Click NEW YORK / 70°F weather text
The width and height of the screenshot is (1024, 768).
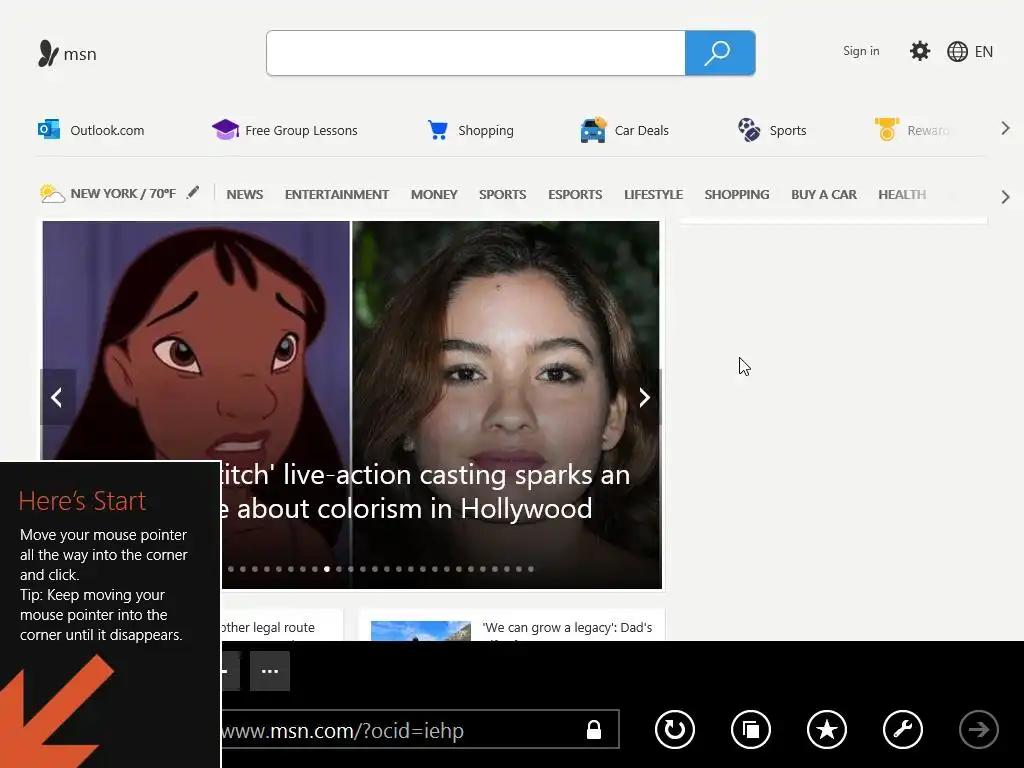coord(123,193)
